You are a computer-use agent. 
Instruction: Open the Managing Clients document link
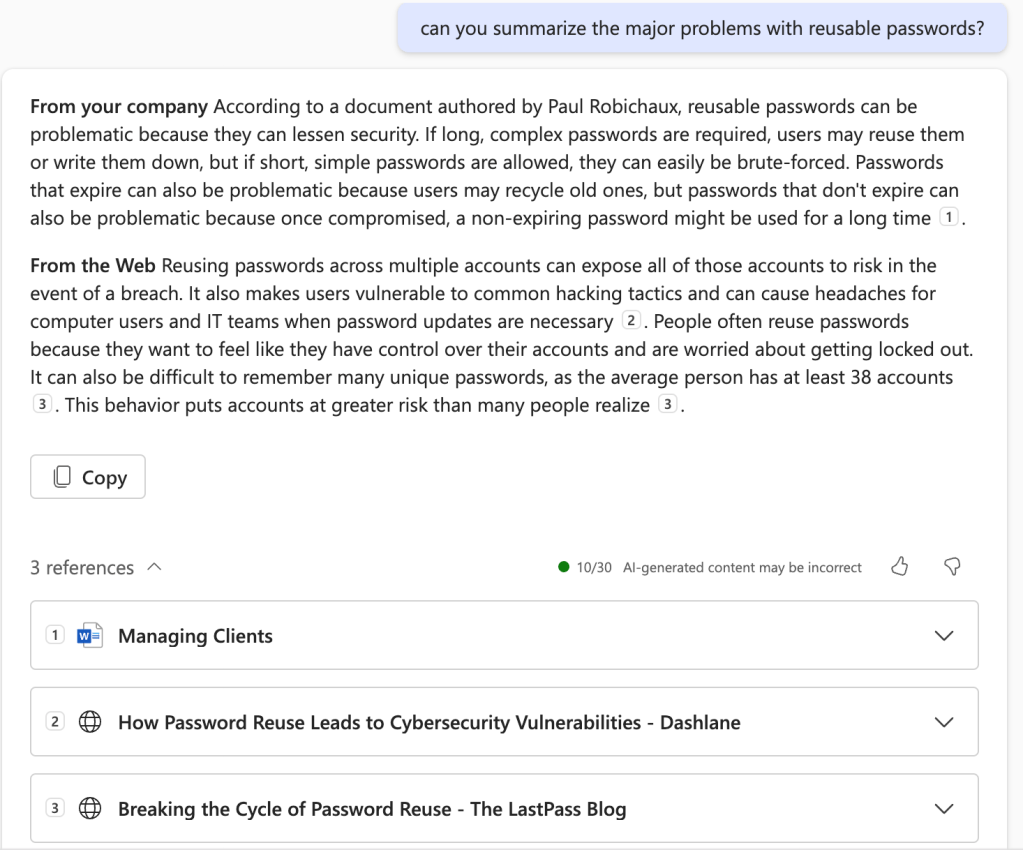point(195,636)
